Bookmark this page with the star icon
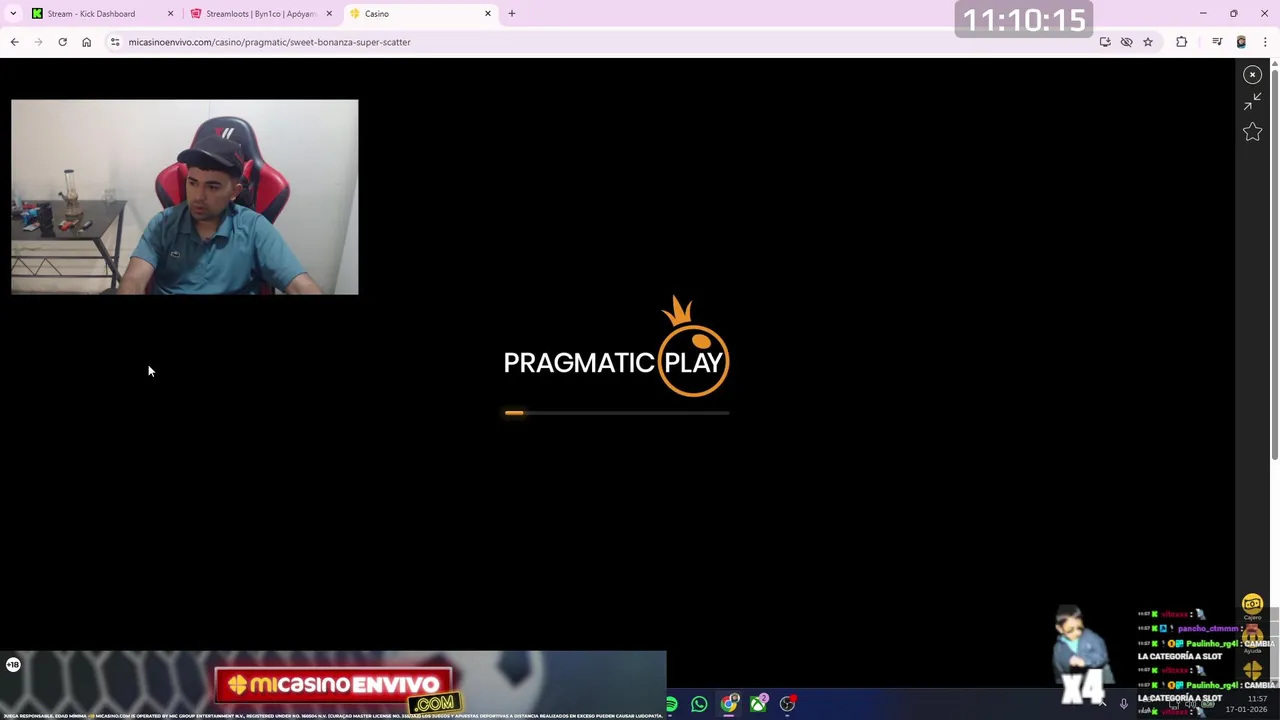 coord(1148,42)
